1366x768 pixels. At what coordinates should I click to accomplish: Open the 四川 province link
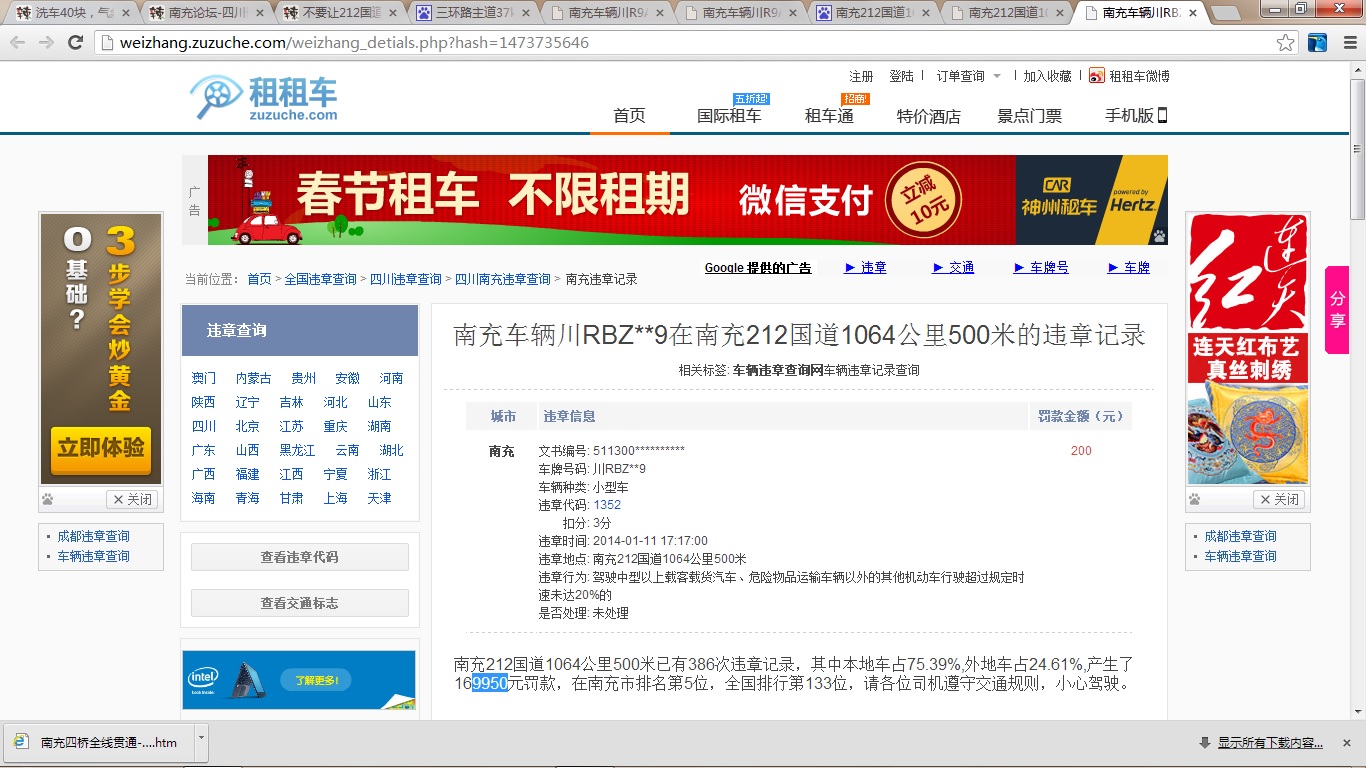[204, 426]
